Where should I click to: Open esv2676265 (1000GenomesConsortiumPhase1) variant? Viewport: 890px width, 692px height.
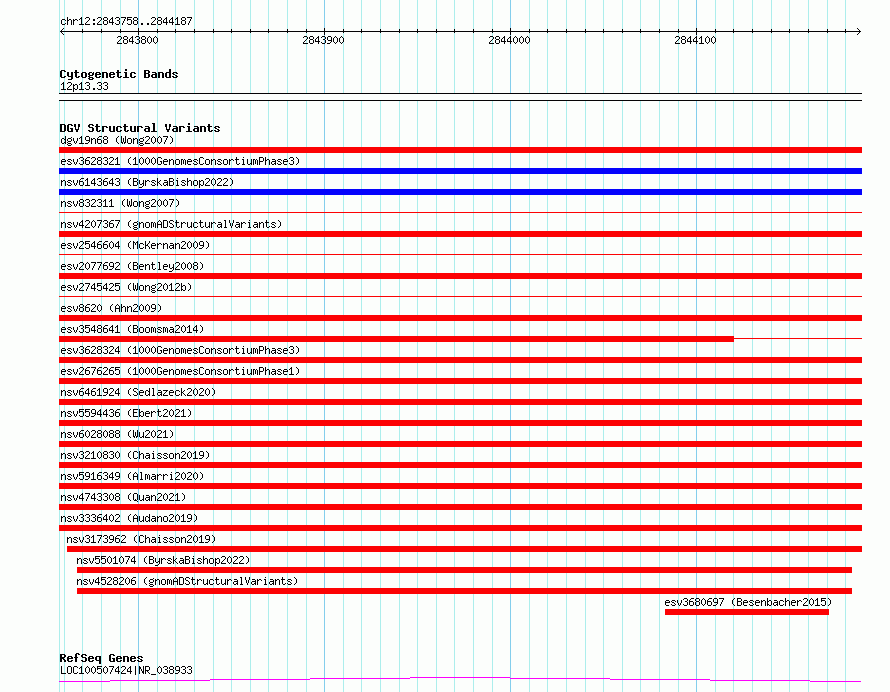[180, 371]
